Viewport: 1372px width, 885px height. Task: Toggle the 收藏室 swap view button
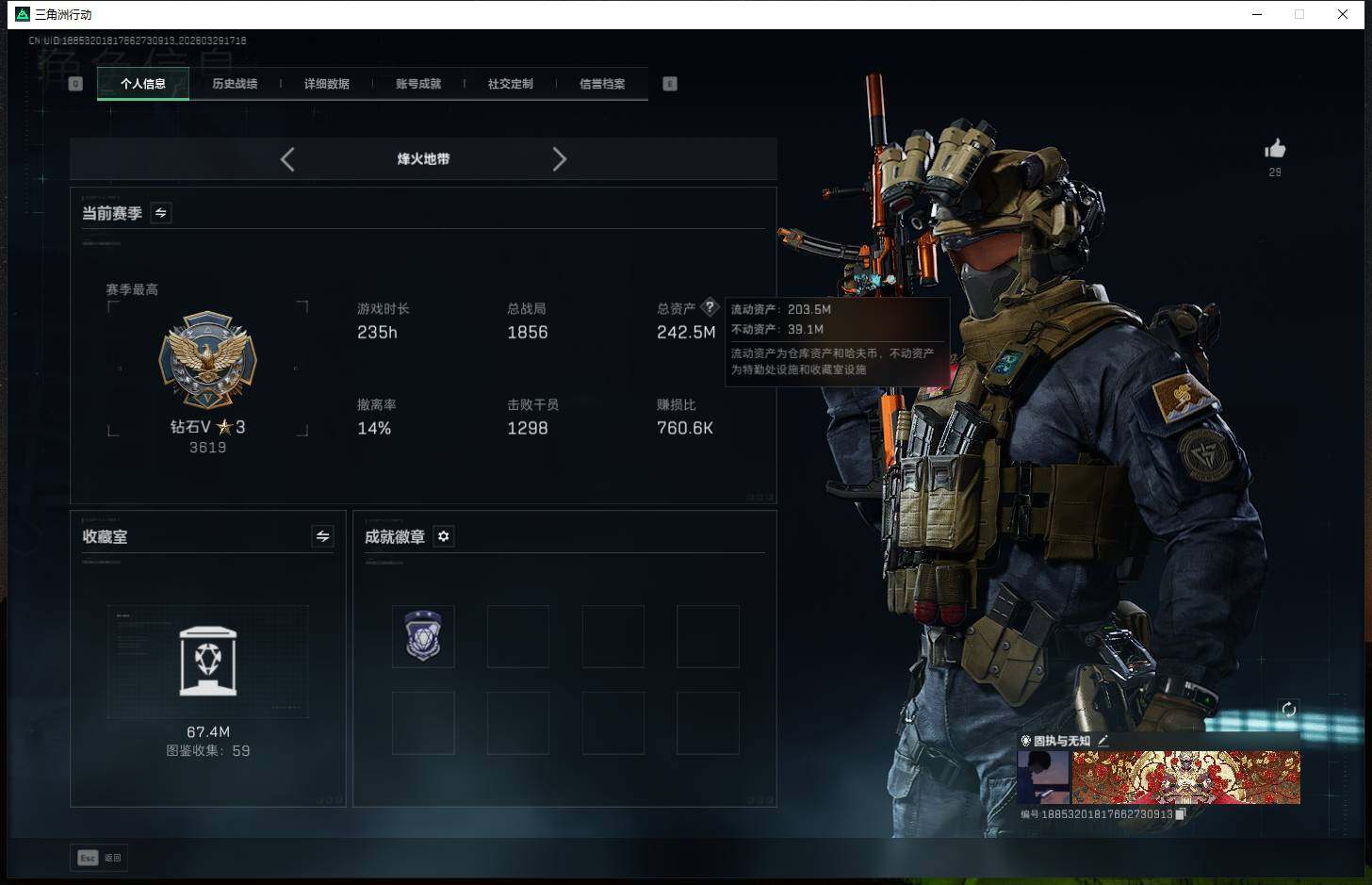tap(322, 536)
